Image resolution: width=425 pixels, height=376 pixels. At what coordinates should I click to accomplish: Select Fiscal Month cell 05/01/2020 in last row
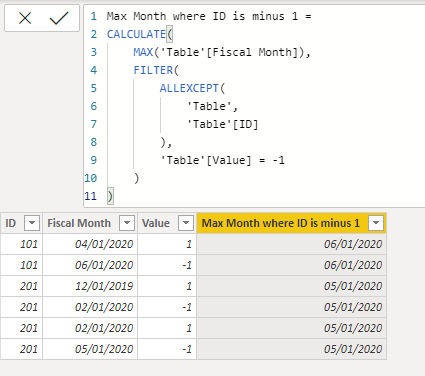tap(90, 349)
